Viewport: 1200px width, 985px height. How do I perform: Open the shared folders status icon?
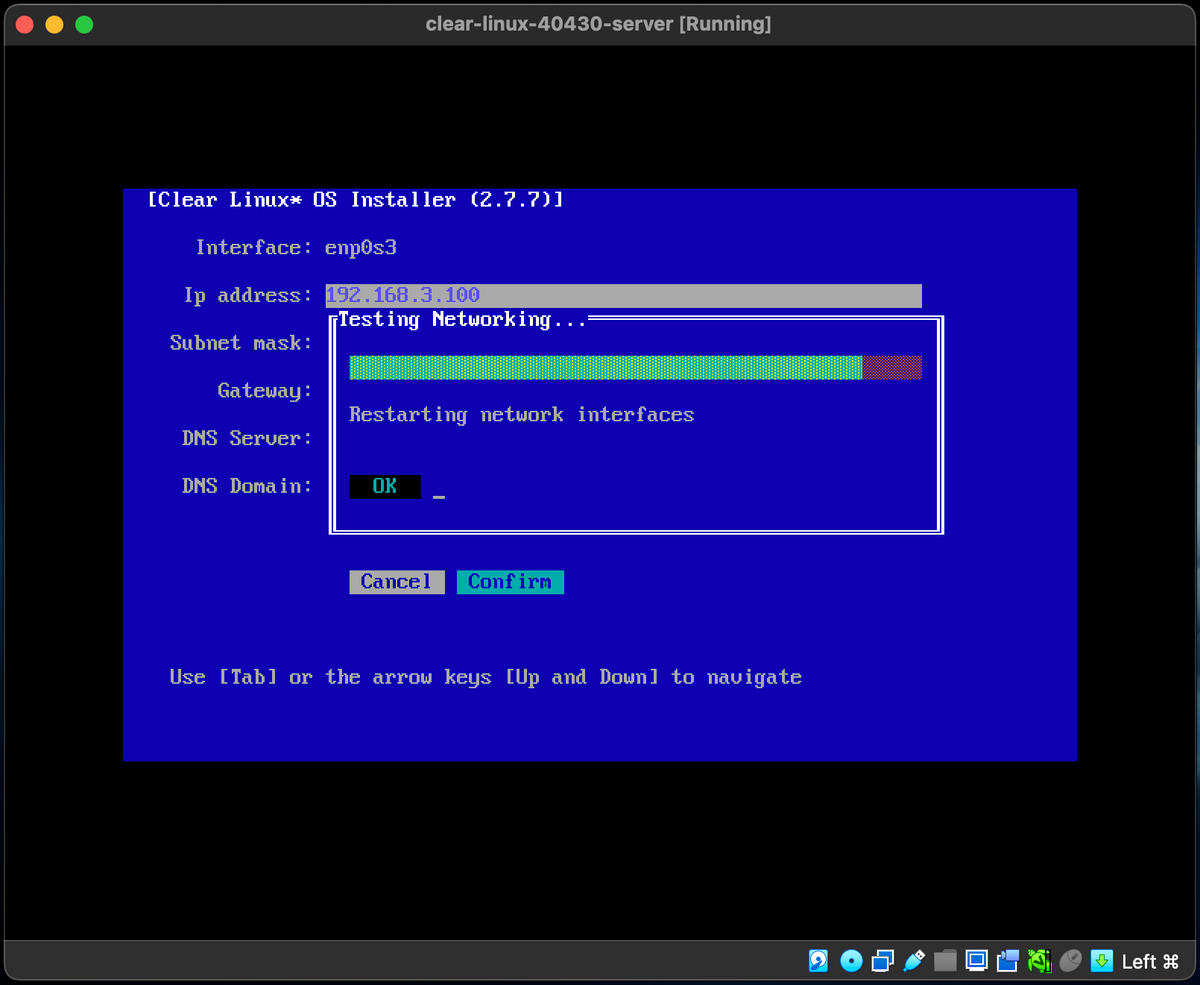[x=944, y=961]
